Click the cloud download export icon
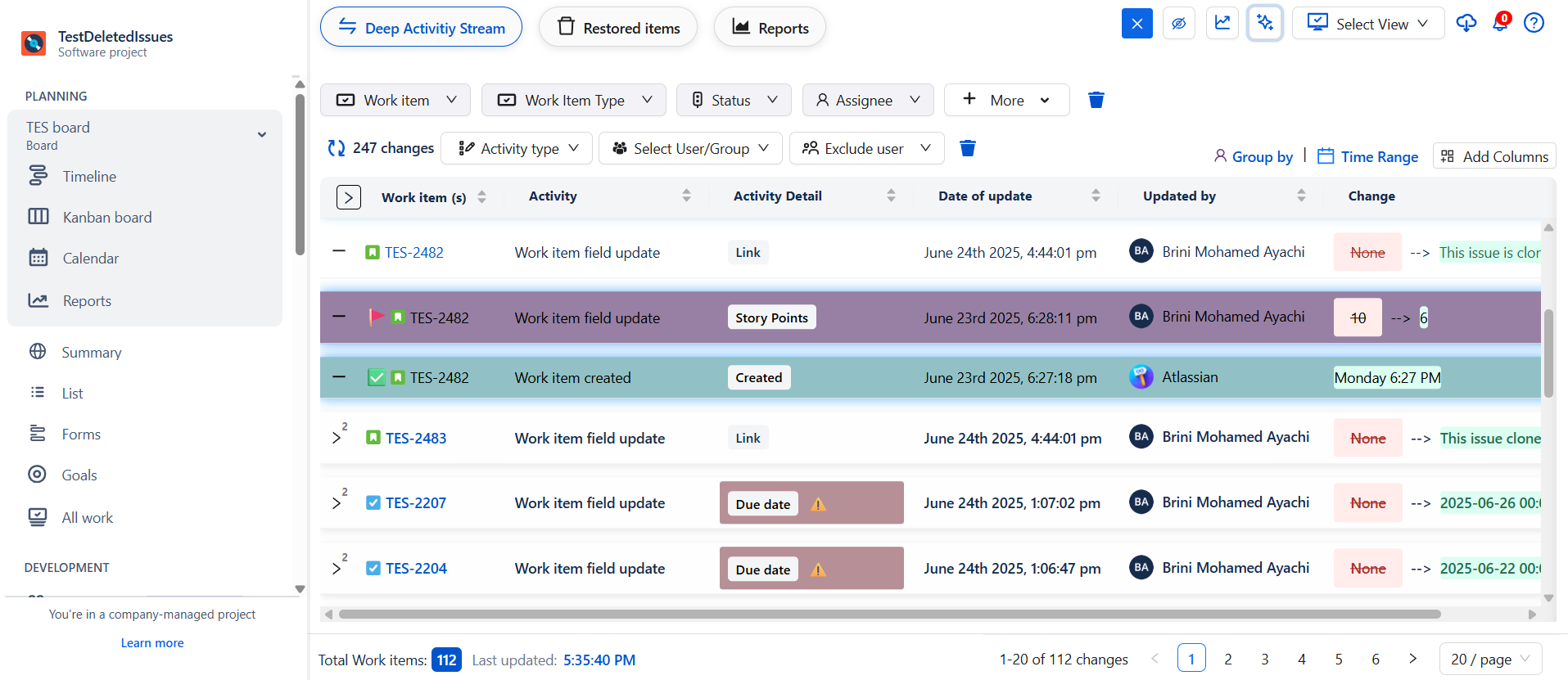This screenshot has height=680, width=1568. [x=1466, y=23]
